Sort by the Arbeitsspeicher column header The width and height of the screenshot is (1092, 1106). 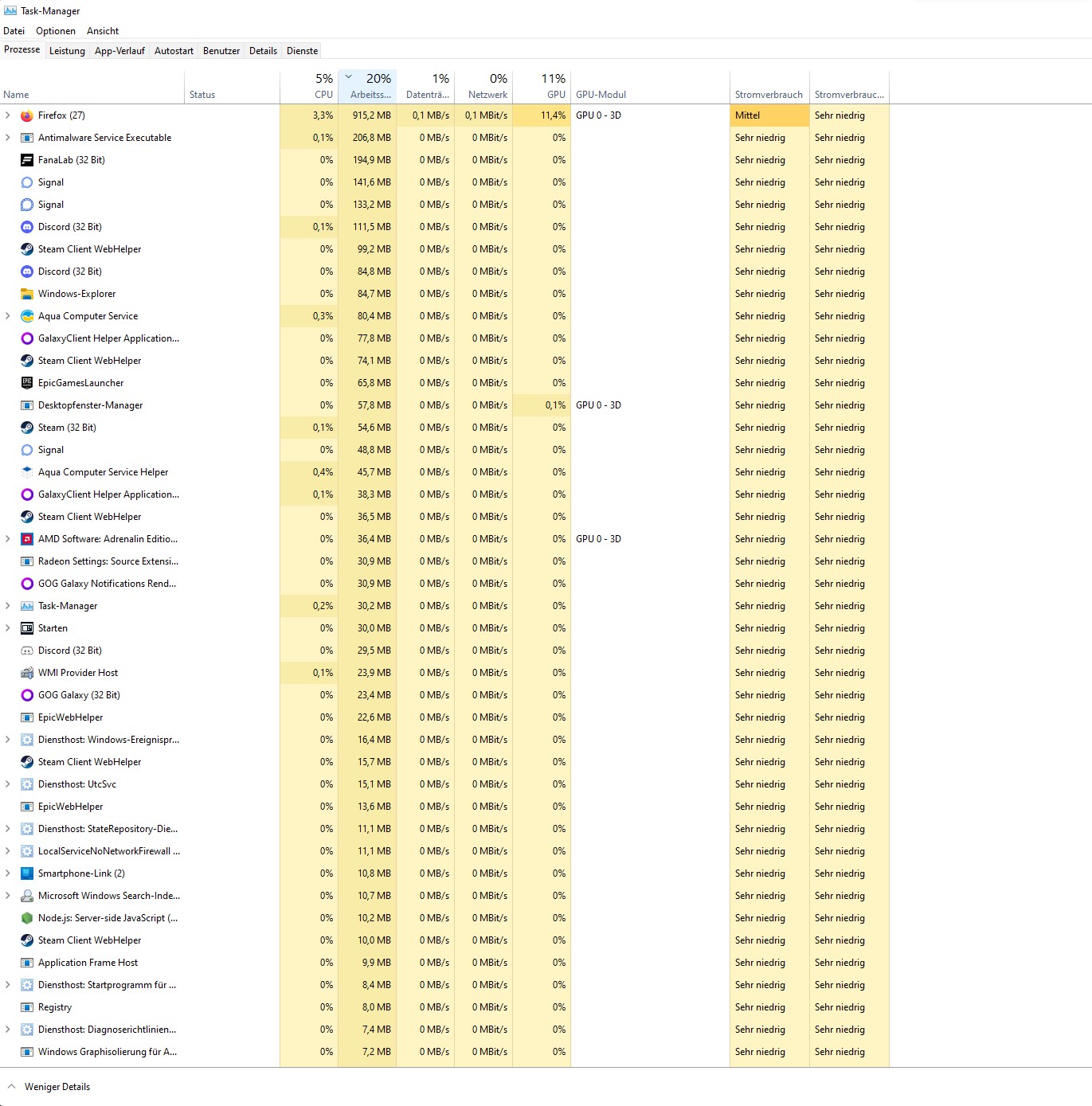367,87
